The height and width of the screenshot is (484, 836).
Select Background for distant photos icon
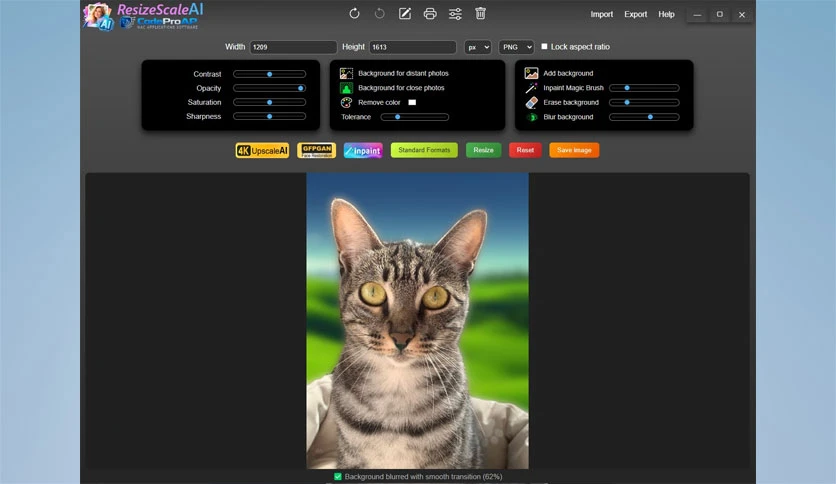click(x=346, y=74)
